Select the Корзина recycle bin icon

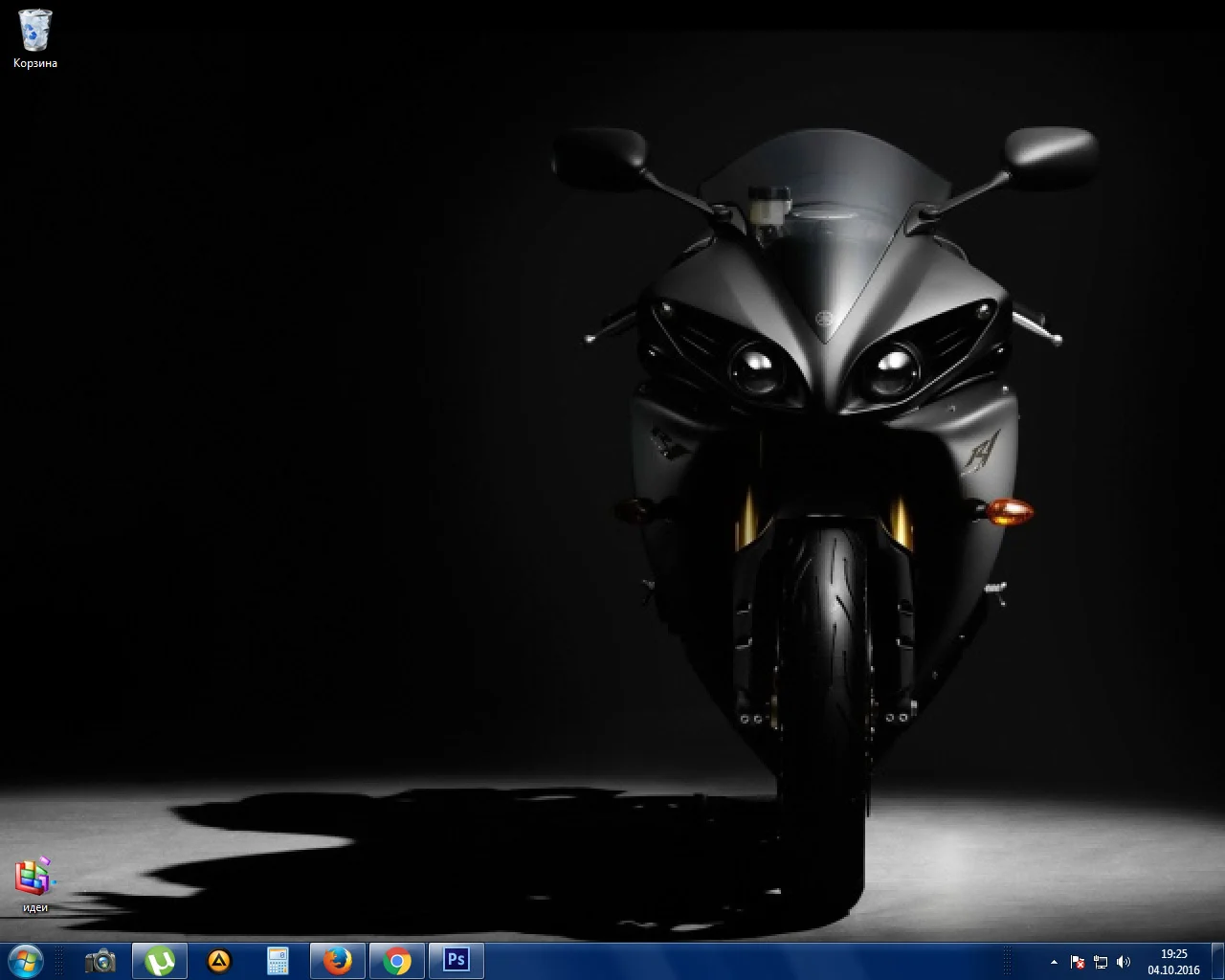(x=35, y=31)
